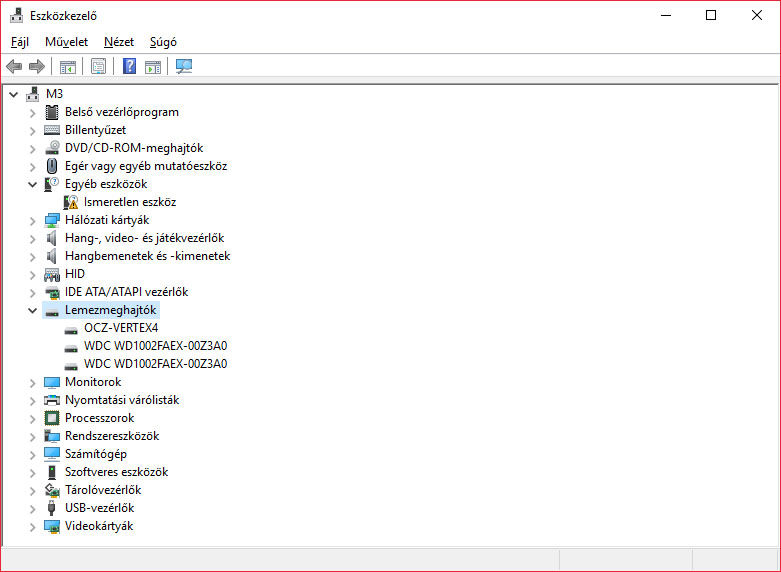Select the Ismeretlen eszköz device
The width and height of the screenshot is (781, 572).
coord(130,202)
